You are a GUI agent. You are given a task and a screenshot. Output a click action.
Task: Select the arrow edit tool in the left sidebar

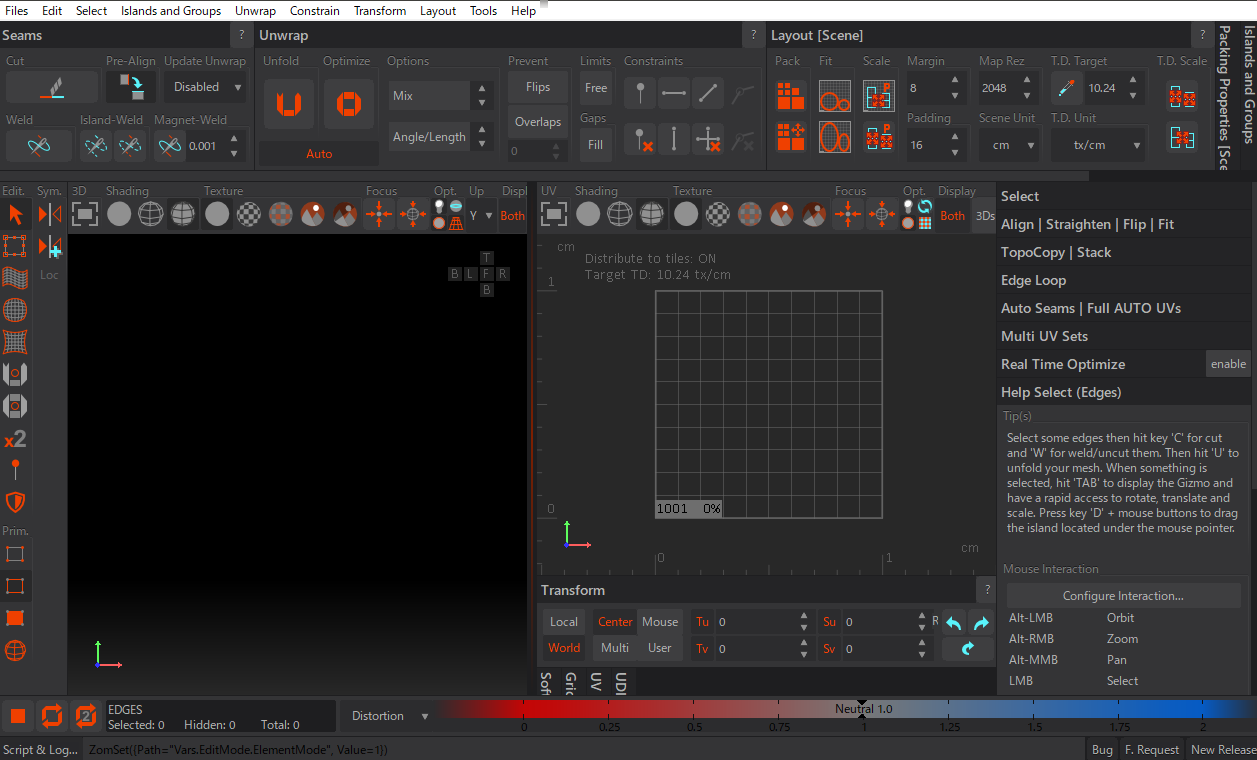[16, 213]
